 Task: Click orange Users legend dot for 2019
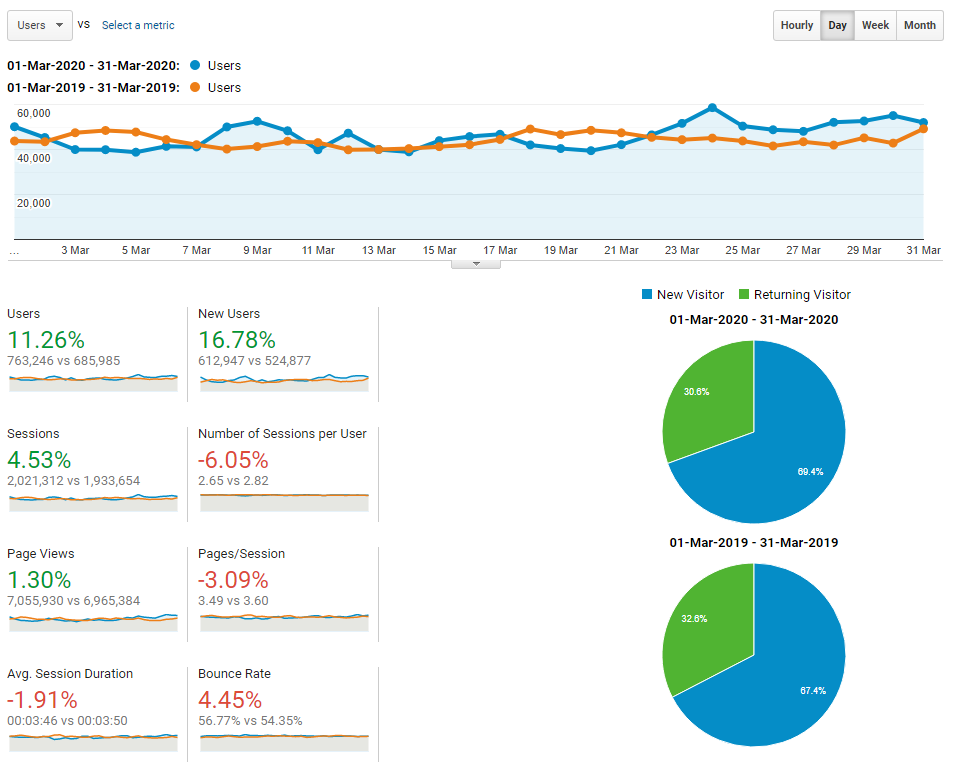coord(194,88)
